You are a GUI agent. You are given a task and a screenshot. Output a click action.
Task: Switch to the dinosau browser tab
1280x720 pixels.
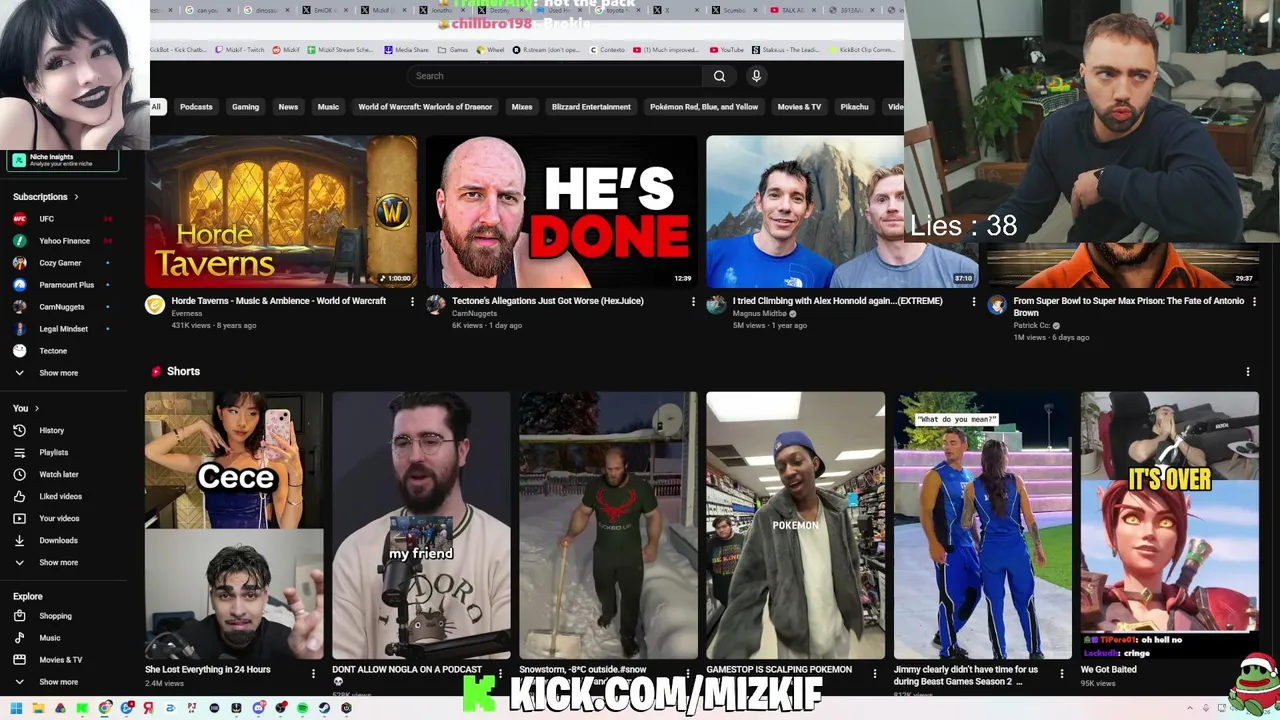tap(268, 10)
